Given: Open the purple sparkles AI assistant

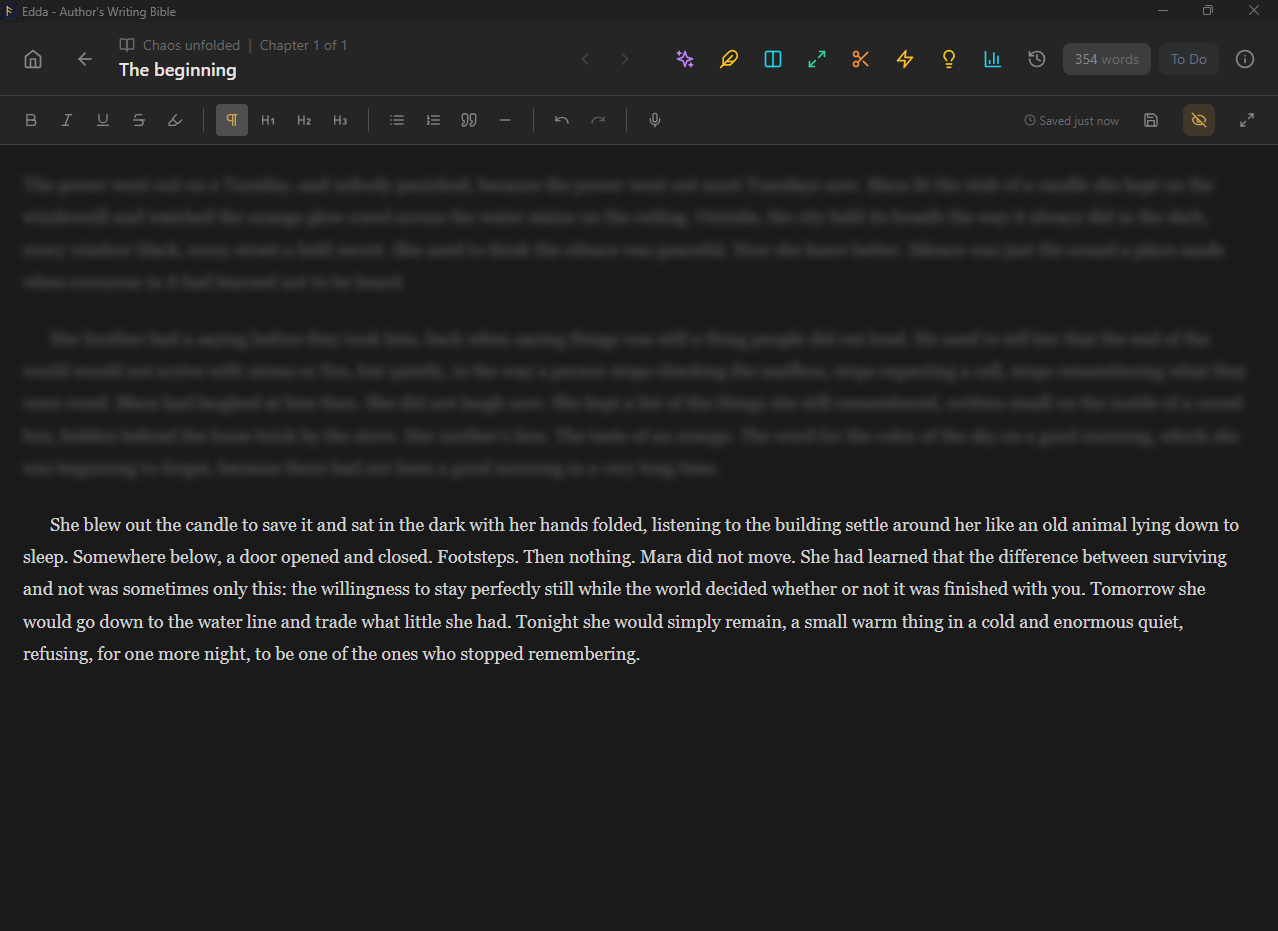Looking at the screenshot, I should 685,59.
